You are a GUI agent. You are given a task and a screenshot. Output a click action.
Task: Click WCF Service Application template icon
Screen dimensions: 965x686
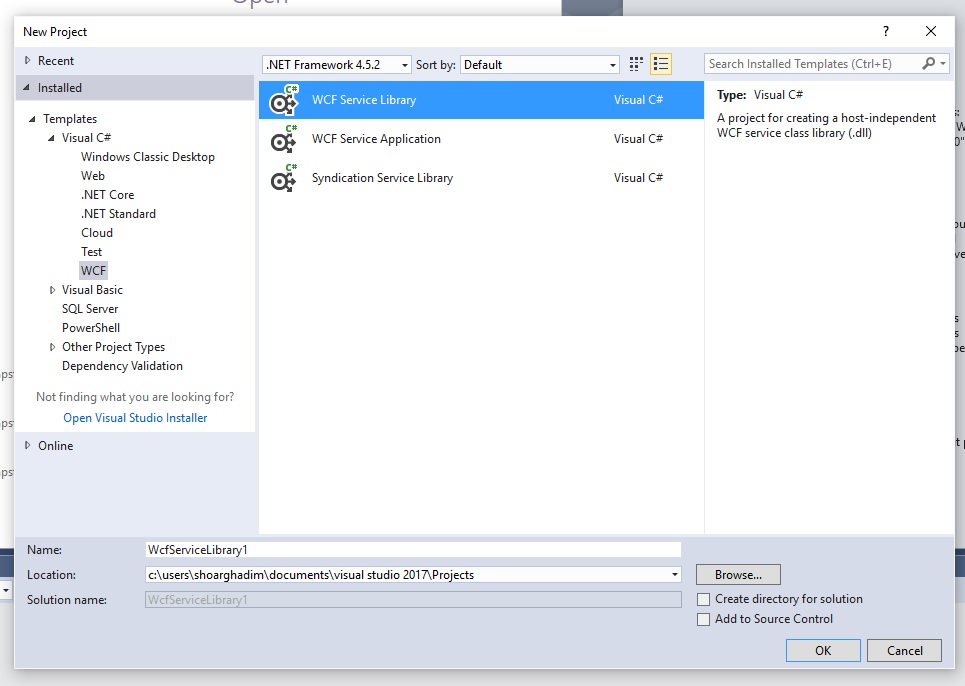coord(284,140)
